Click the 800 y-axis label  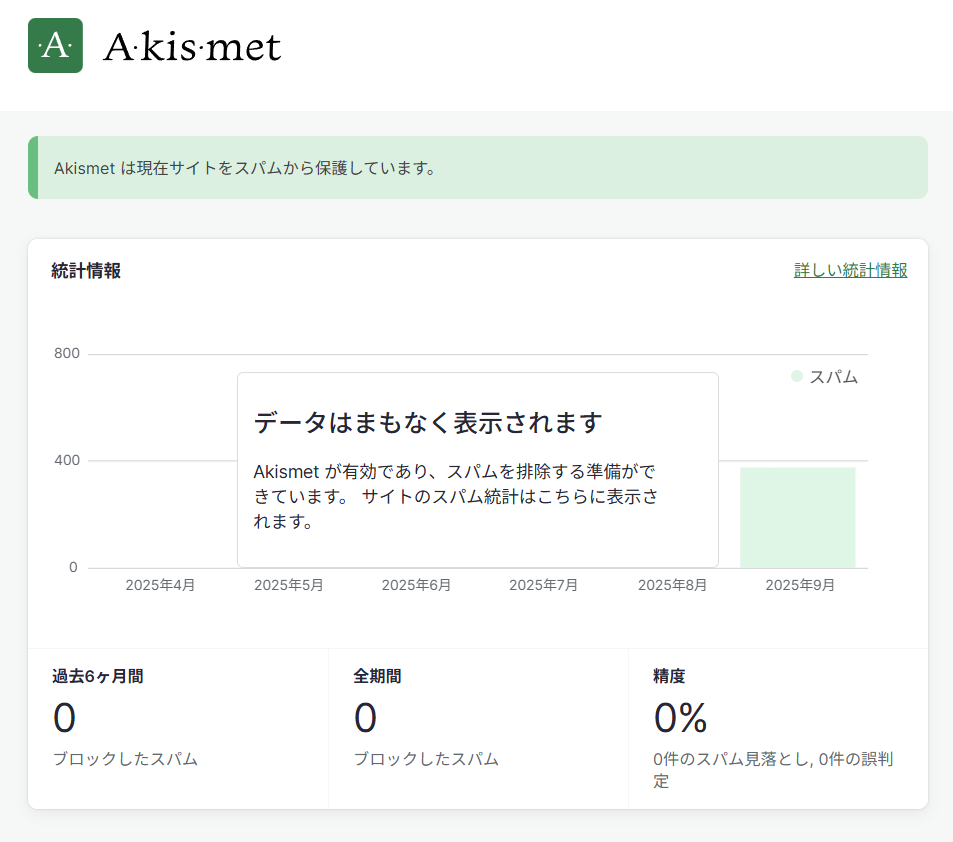(x=68, y=354)
